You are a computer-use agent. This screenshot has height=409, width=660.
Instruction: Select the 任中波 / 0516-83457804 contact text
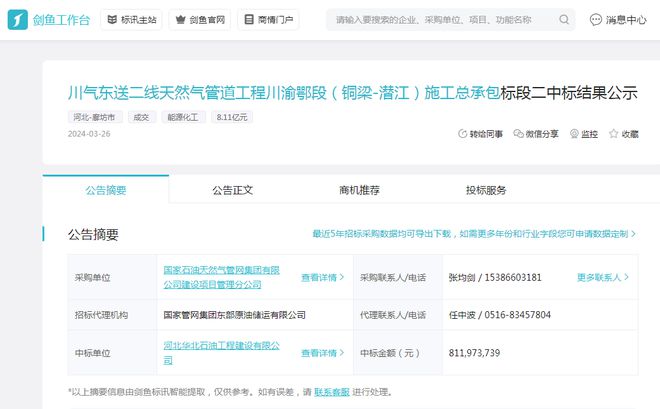500,315
